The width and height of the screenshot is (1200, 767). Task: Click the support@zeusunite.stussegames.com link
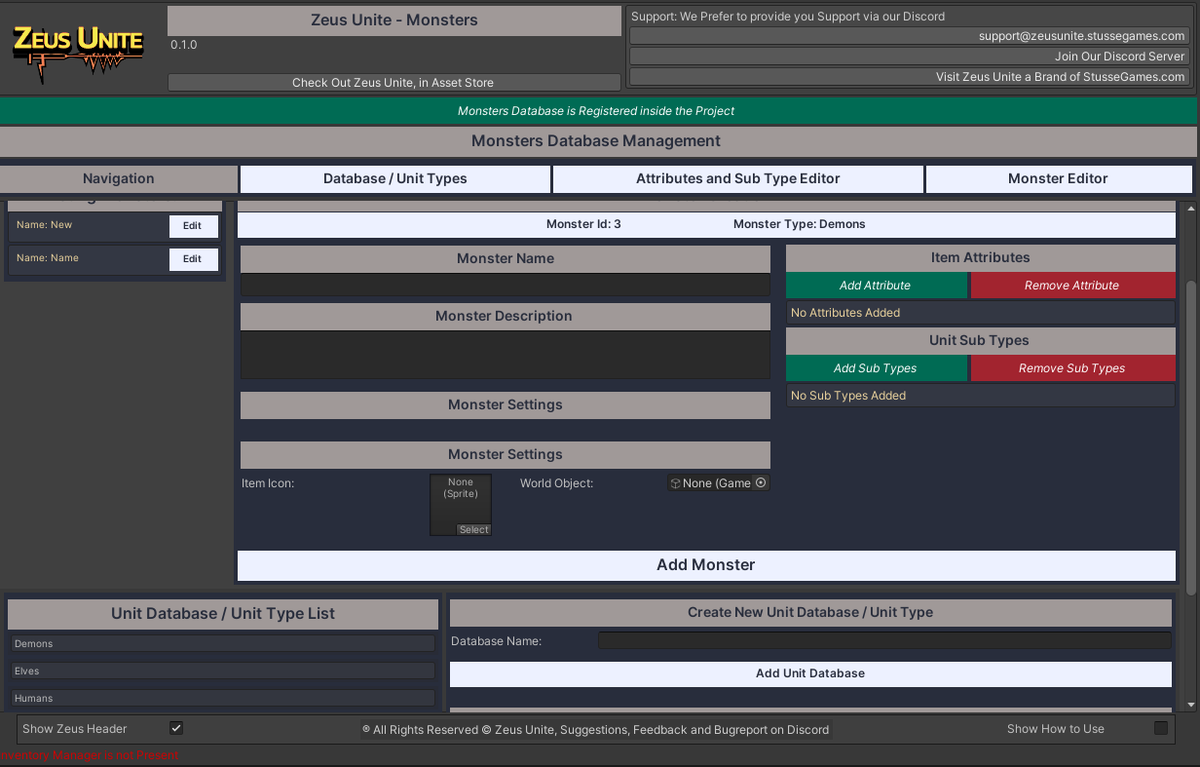tap(908, 36)
